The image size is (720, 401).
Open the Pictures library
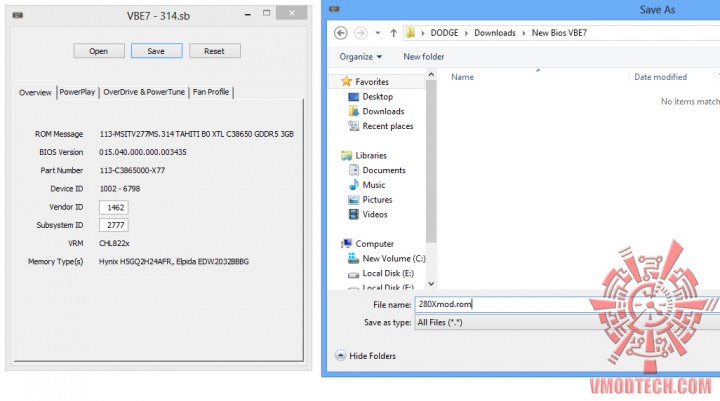pos(377,200)
